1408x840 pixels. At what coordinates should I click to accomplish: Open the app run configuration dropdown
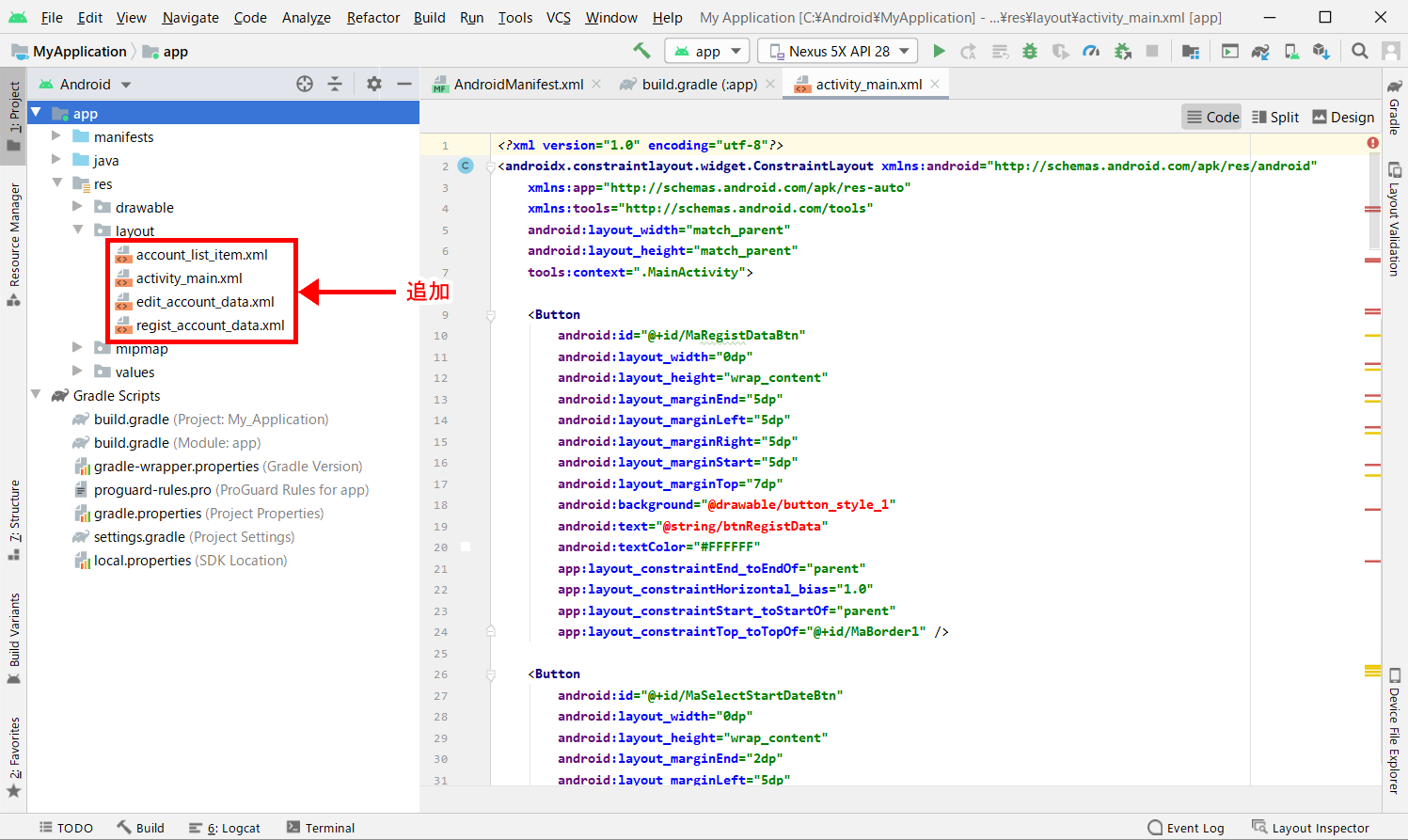(707, 51)
